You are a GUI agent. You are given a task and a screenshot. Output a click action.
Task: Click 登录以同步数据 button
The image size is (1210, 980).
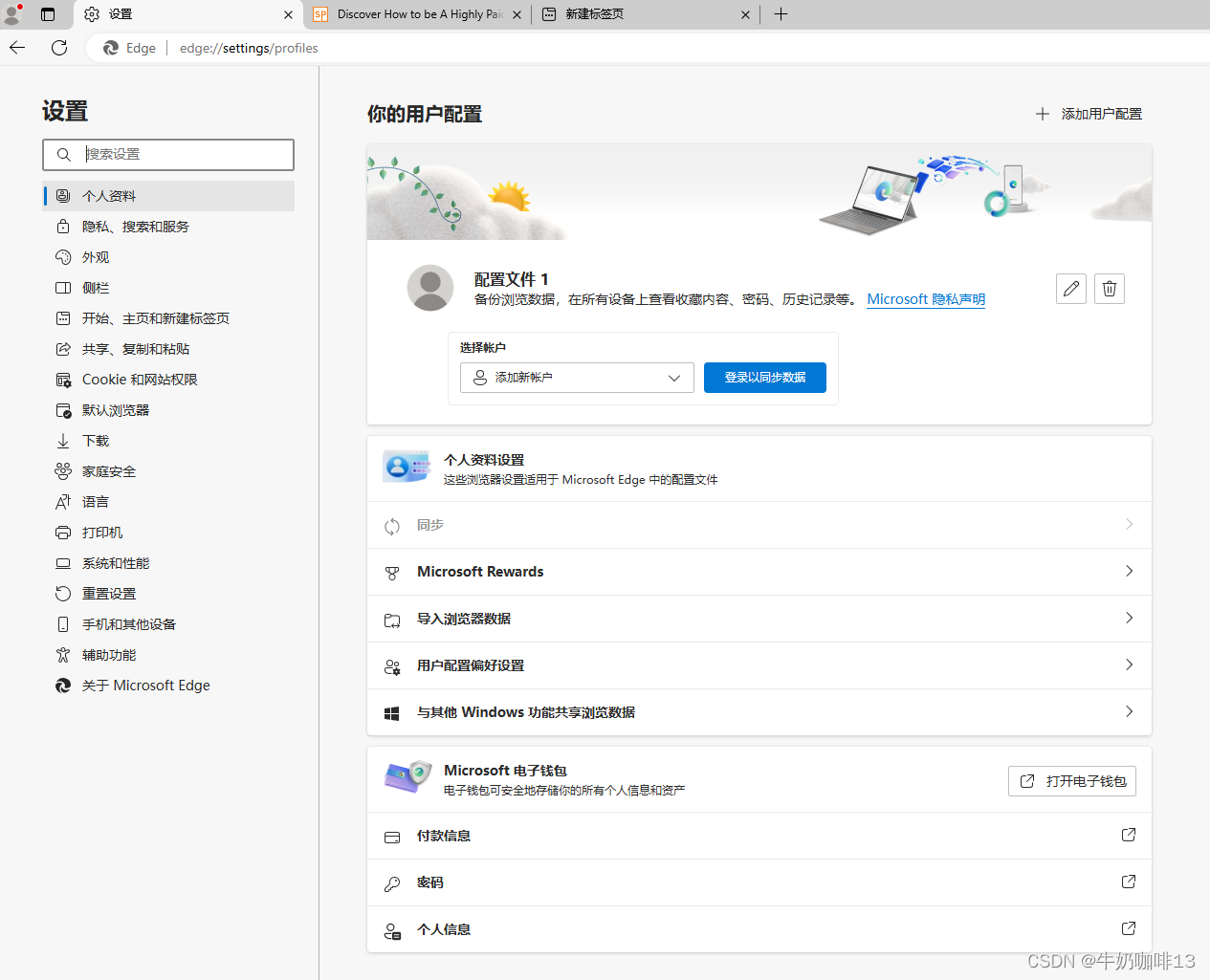(x=765, y=378)
